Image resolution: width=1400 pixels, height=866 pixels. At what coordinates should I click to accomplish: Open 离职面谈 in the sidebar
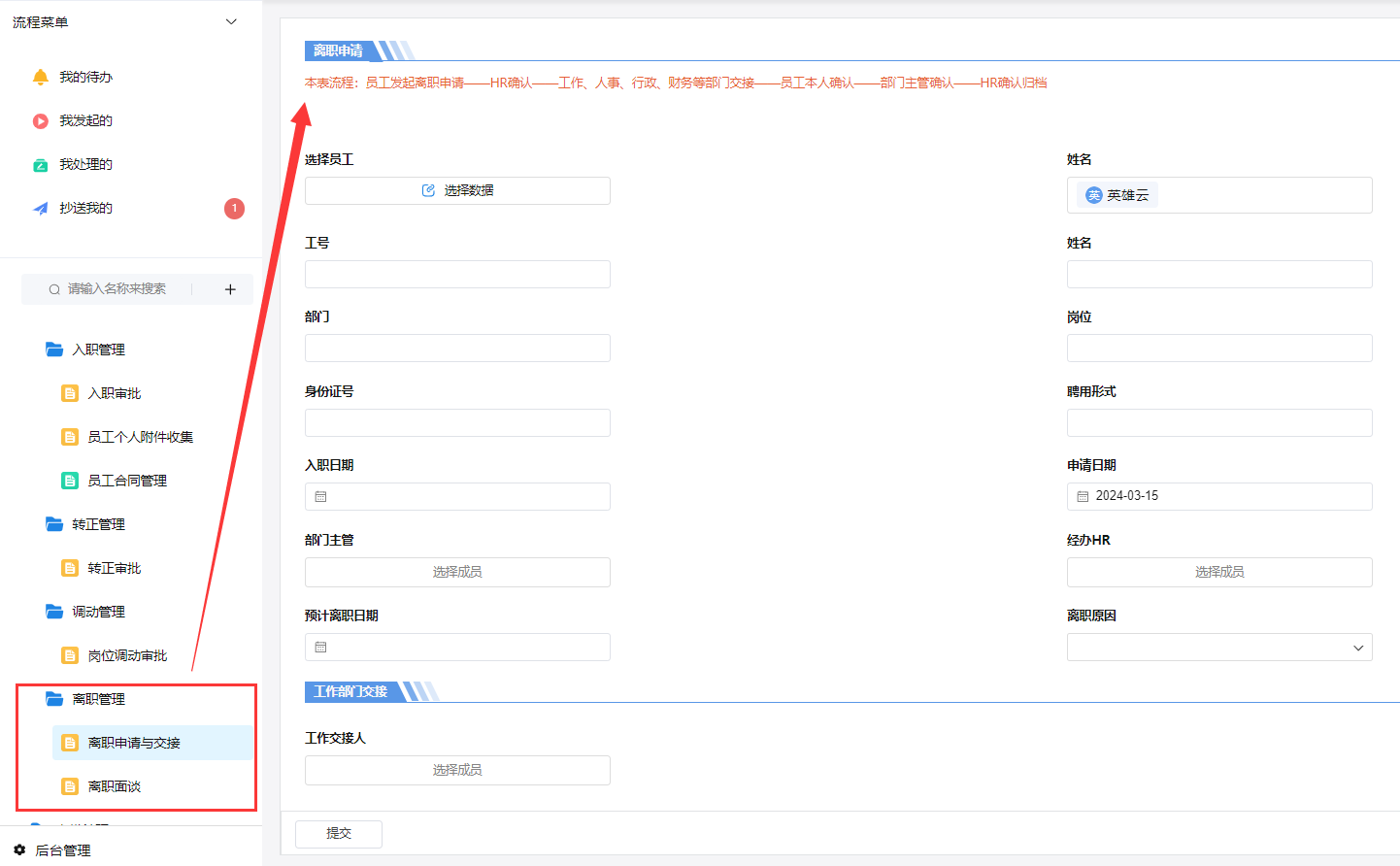[115, 786]
